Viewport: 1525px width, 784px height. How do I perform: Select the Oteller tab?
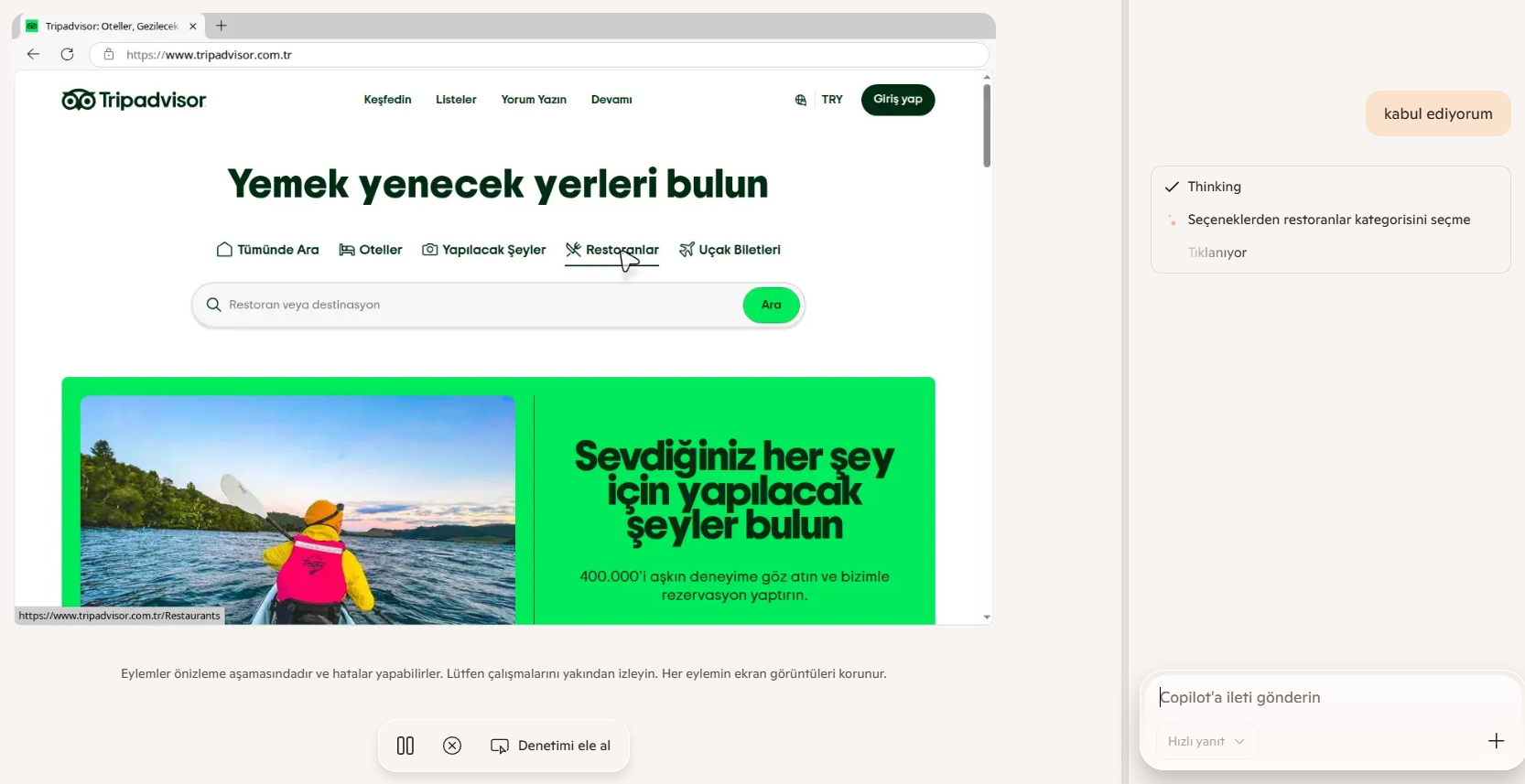coord(371,250)
